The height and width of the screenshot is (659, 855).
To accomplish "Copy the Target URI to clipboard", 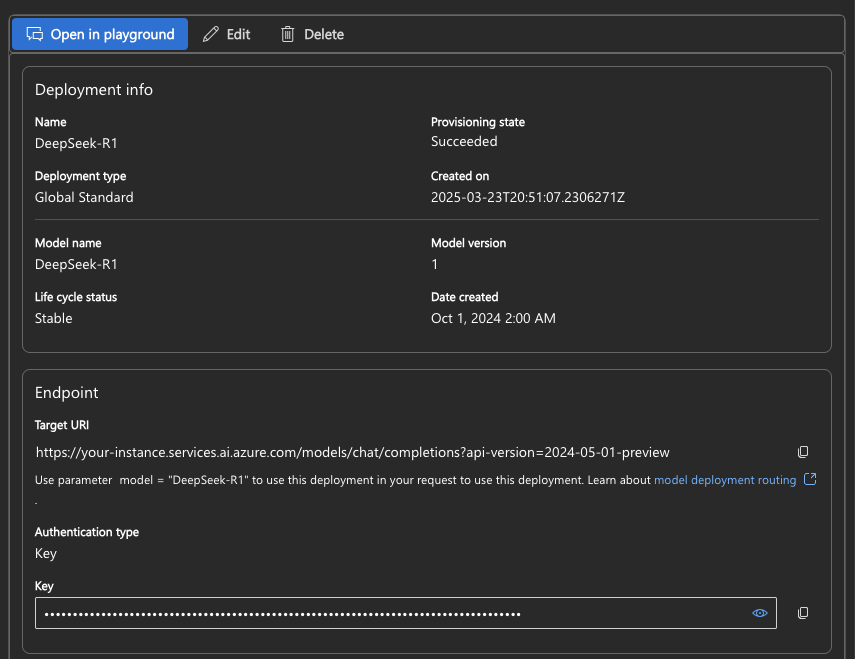I will click(x=803, y=452).
